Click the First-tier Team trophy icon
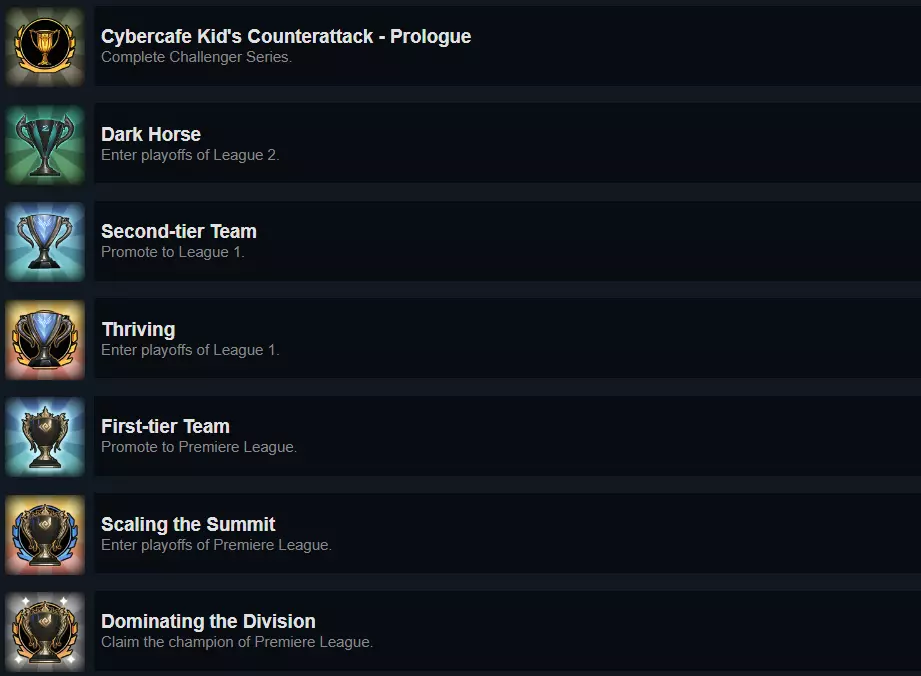The width and height of the screenshot is (921, 676). click(45, 436)
